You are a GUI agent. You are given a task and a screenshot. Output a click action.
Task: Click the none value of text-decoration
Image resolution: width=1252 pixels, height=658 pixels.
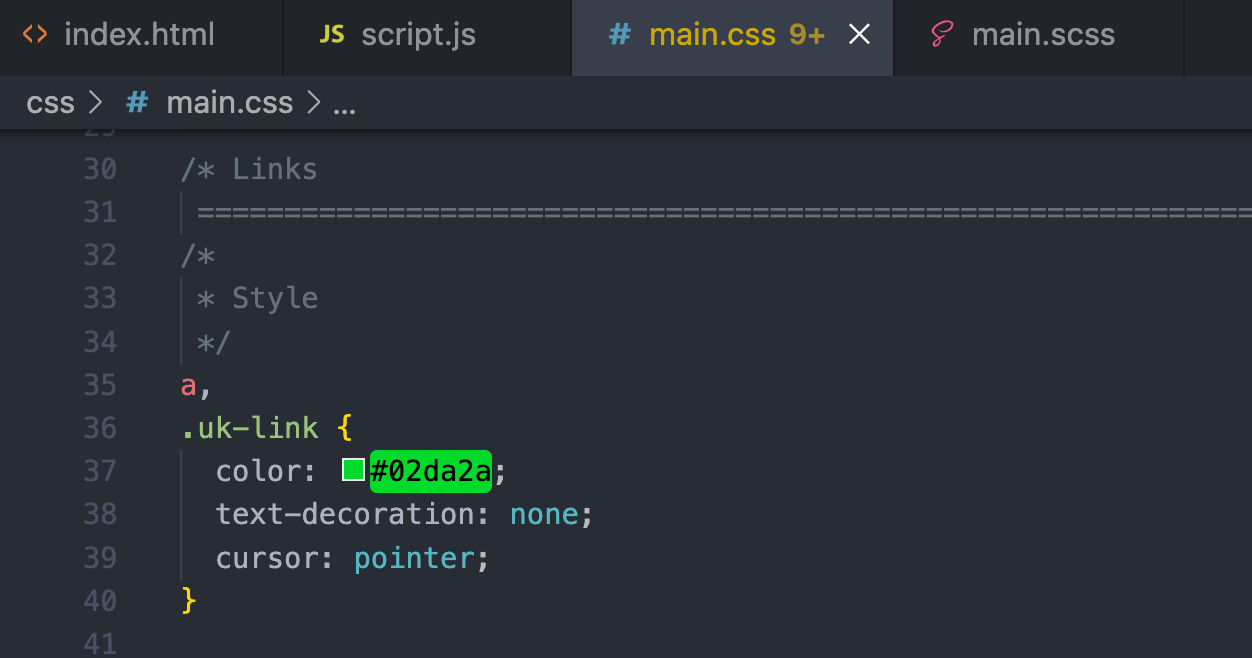[x=544, y=514]
